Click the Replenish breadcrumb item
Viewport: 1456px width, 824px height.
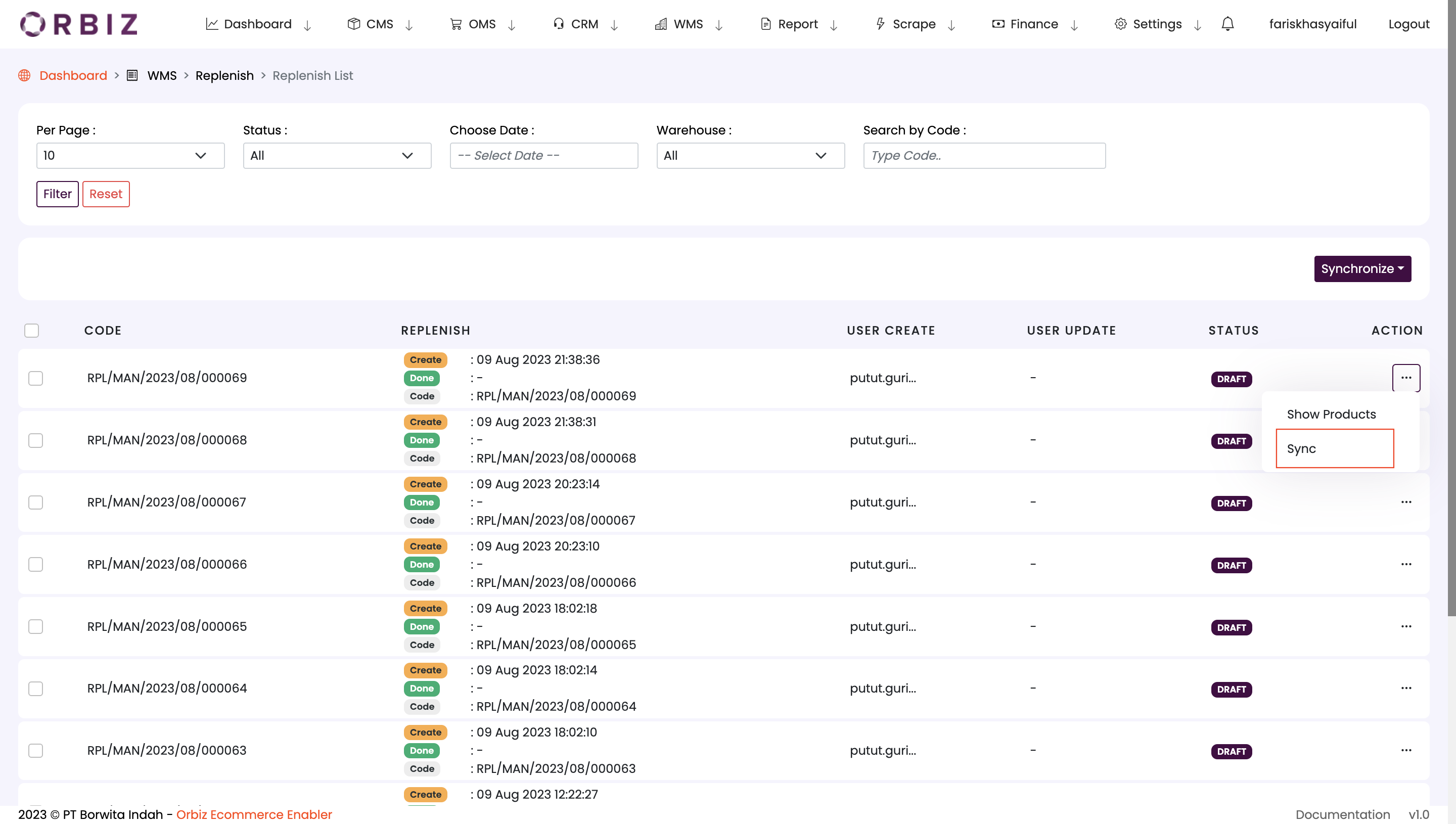tap(224, 75)
